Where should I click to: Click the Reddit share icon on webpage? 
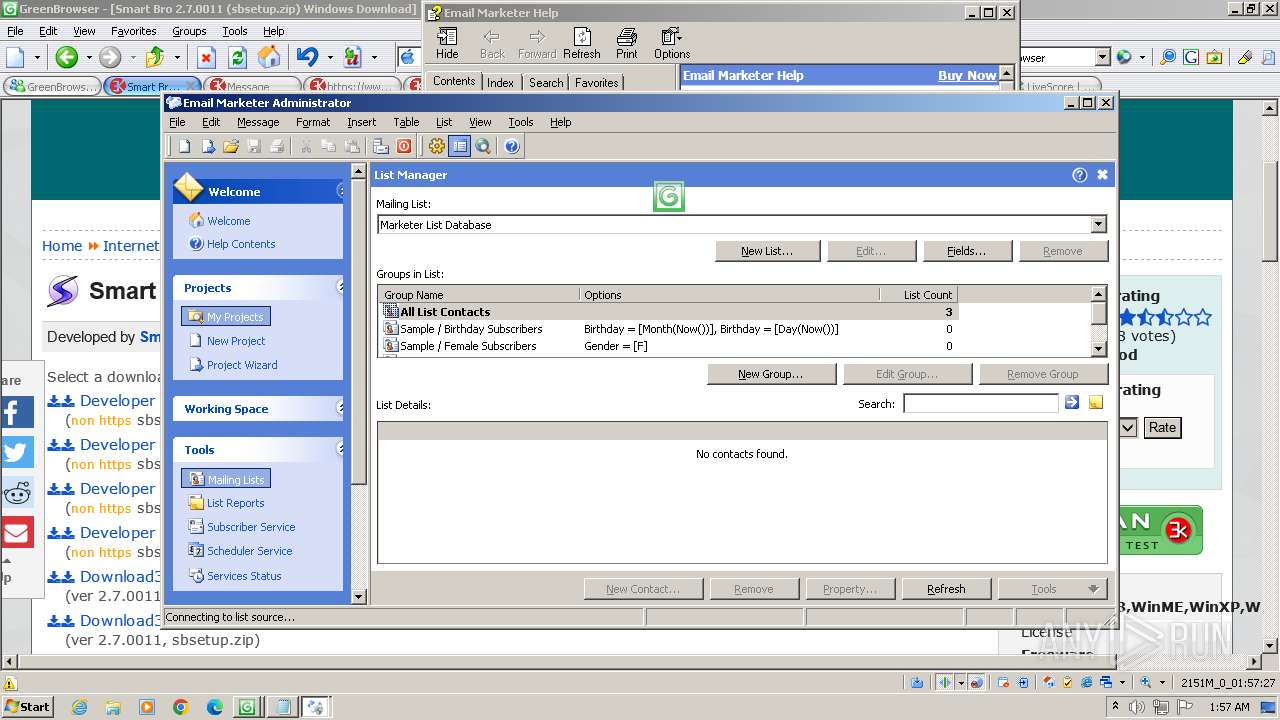[17, 492]
